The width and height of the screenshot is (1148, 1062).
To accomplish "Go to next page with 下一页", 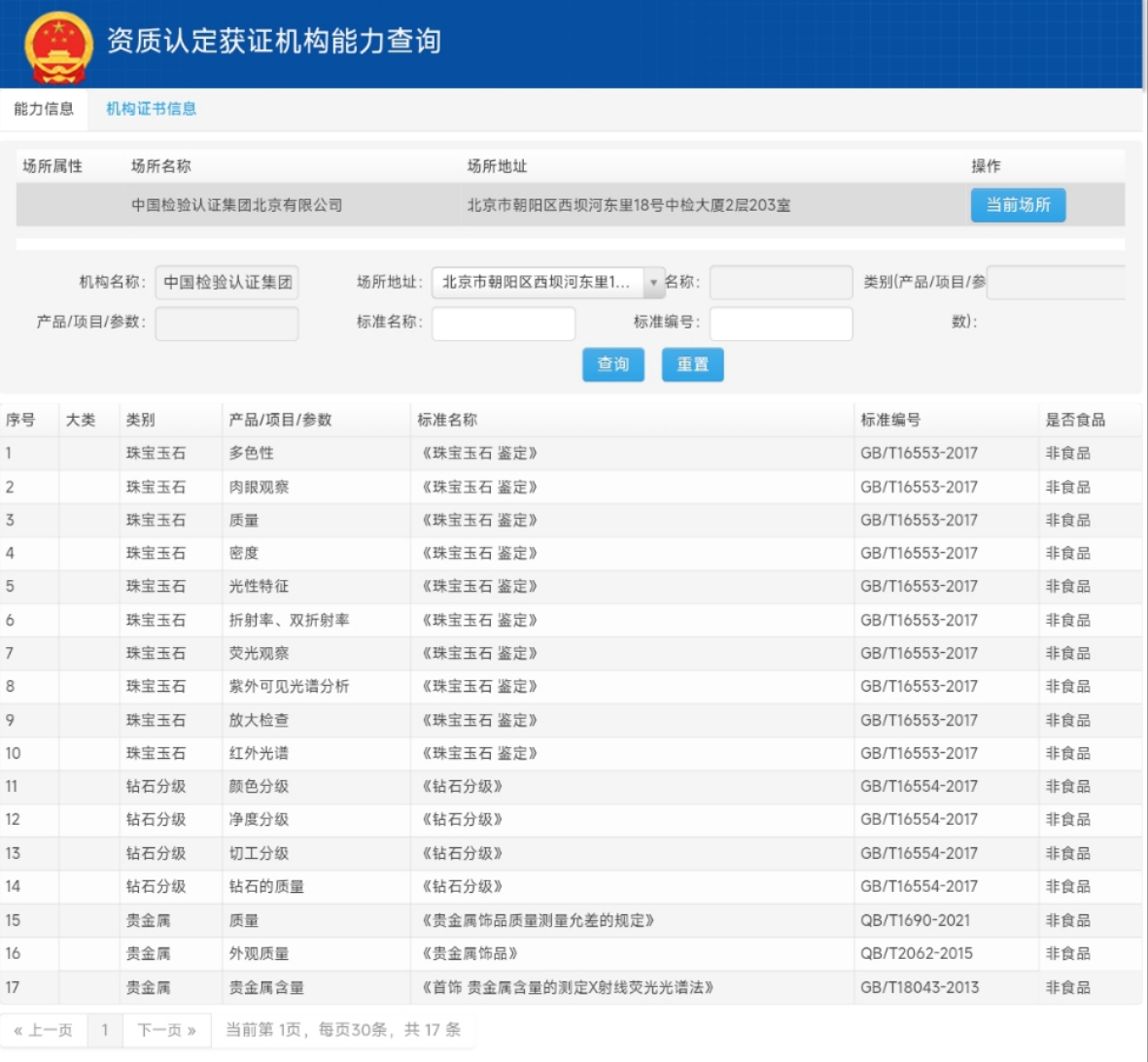I will (166, 1030).
